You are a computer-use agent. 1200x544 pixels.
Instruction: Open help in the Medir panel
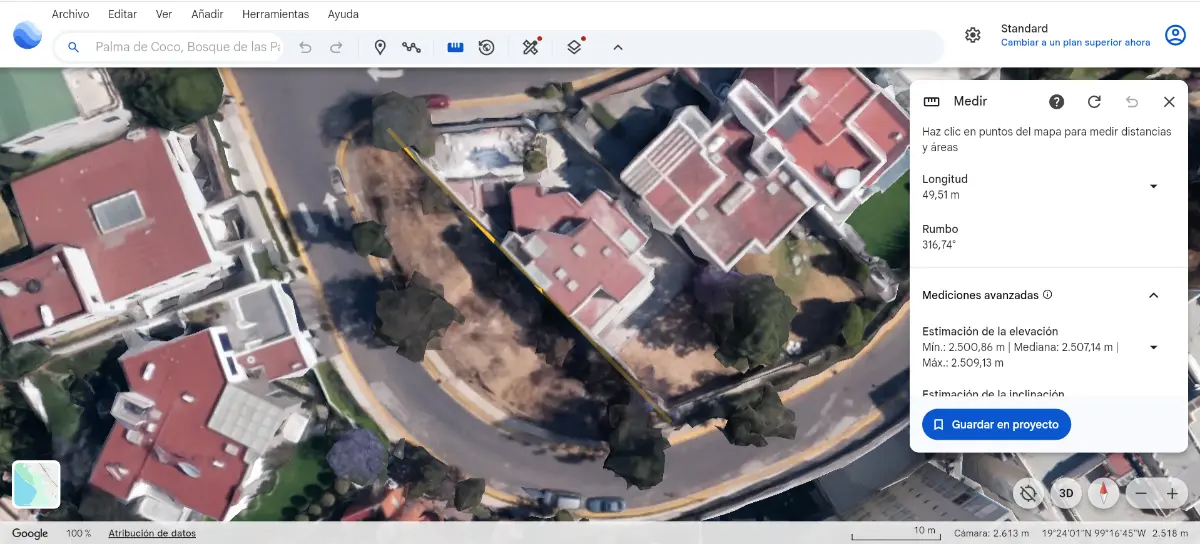click(x=1056, y=102)
